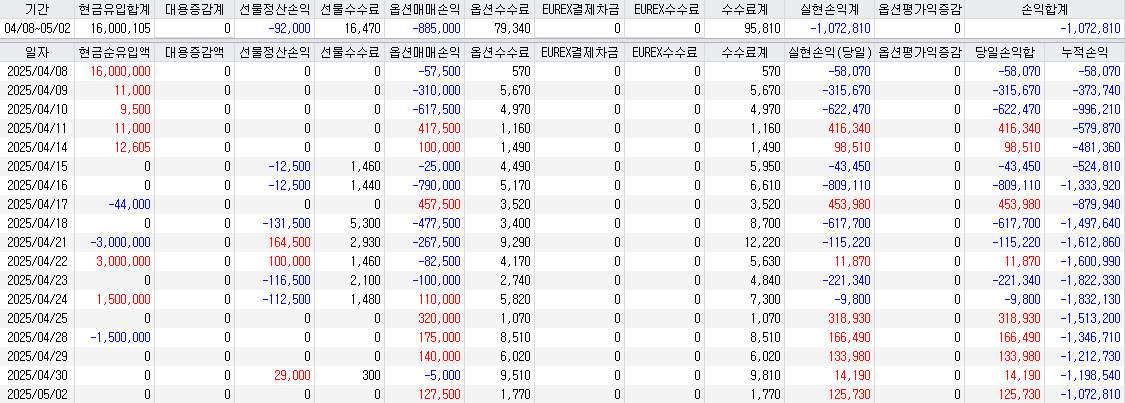The height and width of the screenshot is (403, 1125).
Task: Select cumulative P/L cell -1,600,990
Action: tap(1084, 262)
